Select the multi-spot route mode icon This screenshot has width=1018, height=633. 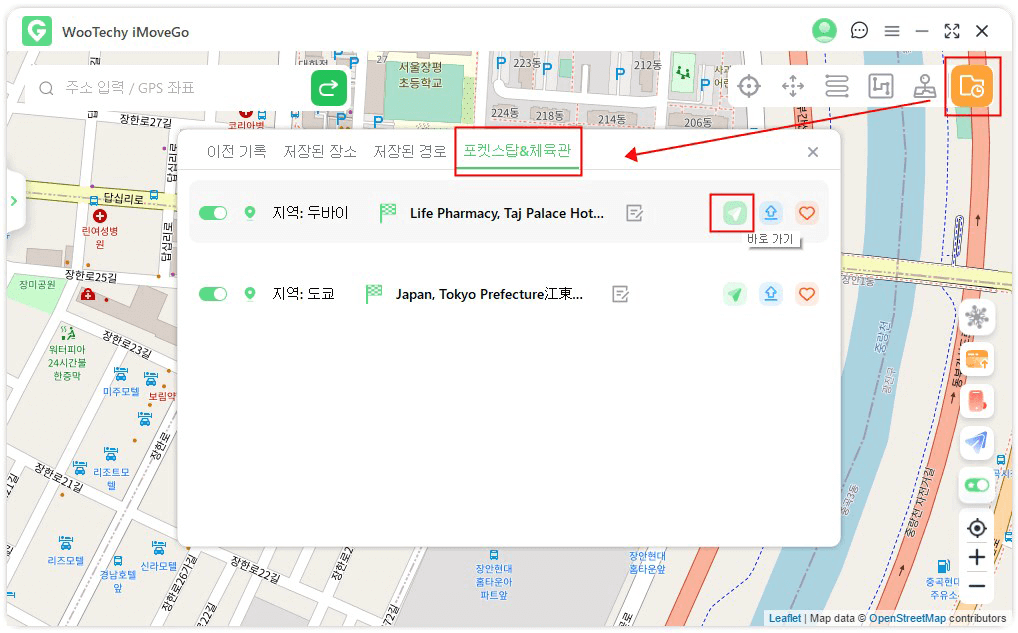click(x=880, y=86)
